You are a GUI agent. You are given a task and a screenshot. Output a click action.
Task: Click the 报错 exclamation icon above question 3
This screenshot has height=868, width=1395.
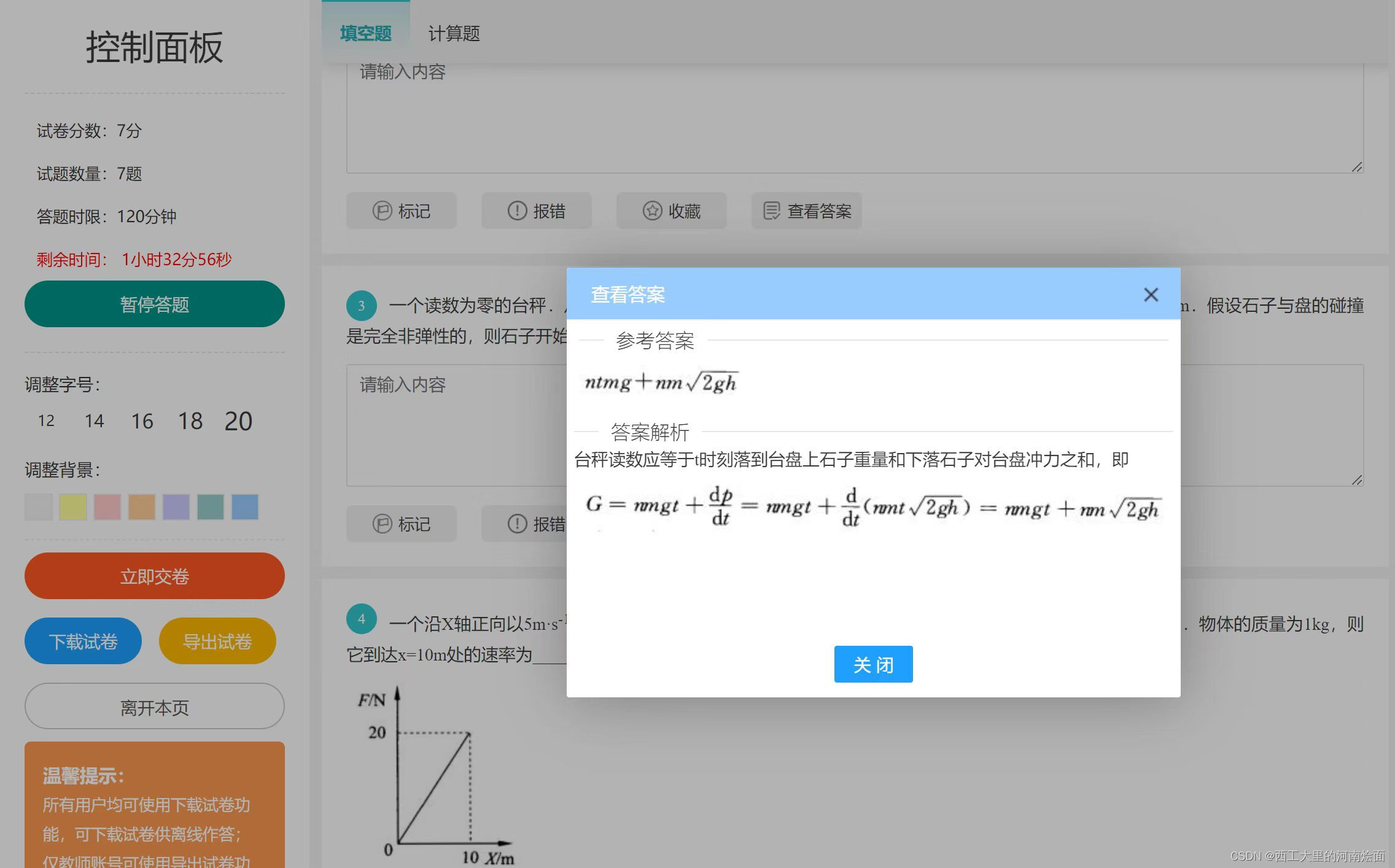point(517,211)
